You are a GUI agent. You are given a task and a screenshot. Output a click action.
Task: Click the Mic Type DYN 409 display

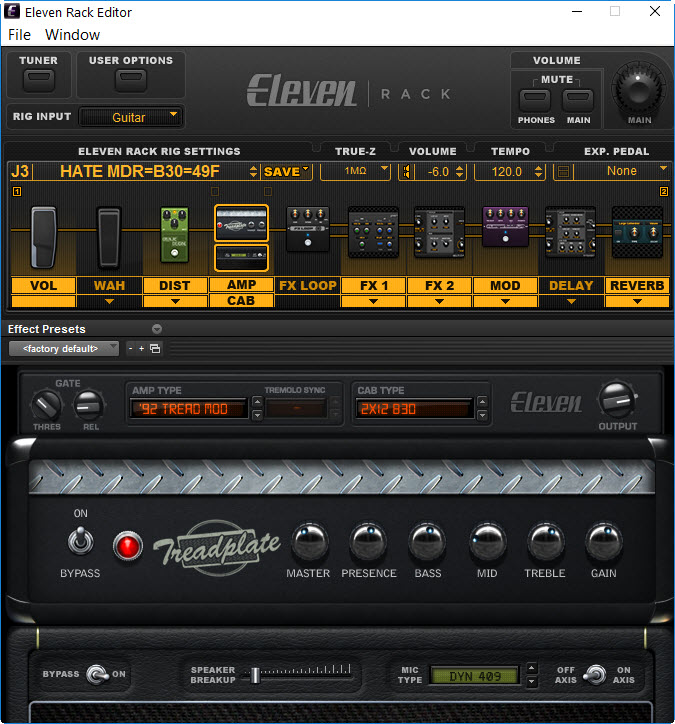[475, 676]
